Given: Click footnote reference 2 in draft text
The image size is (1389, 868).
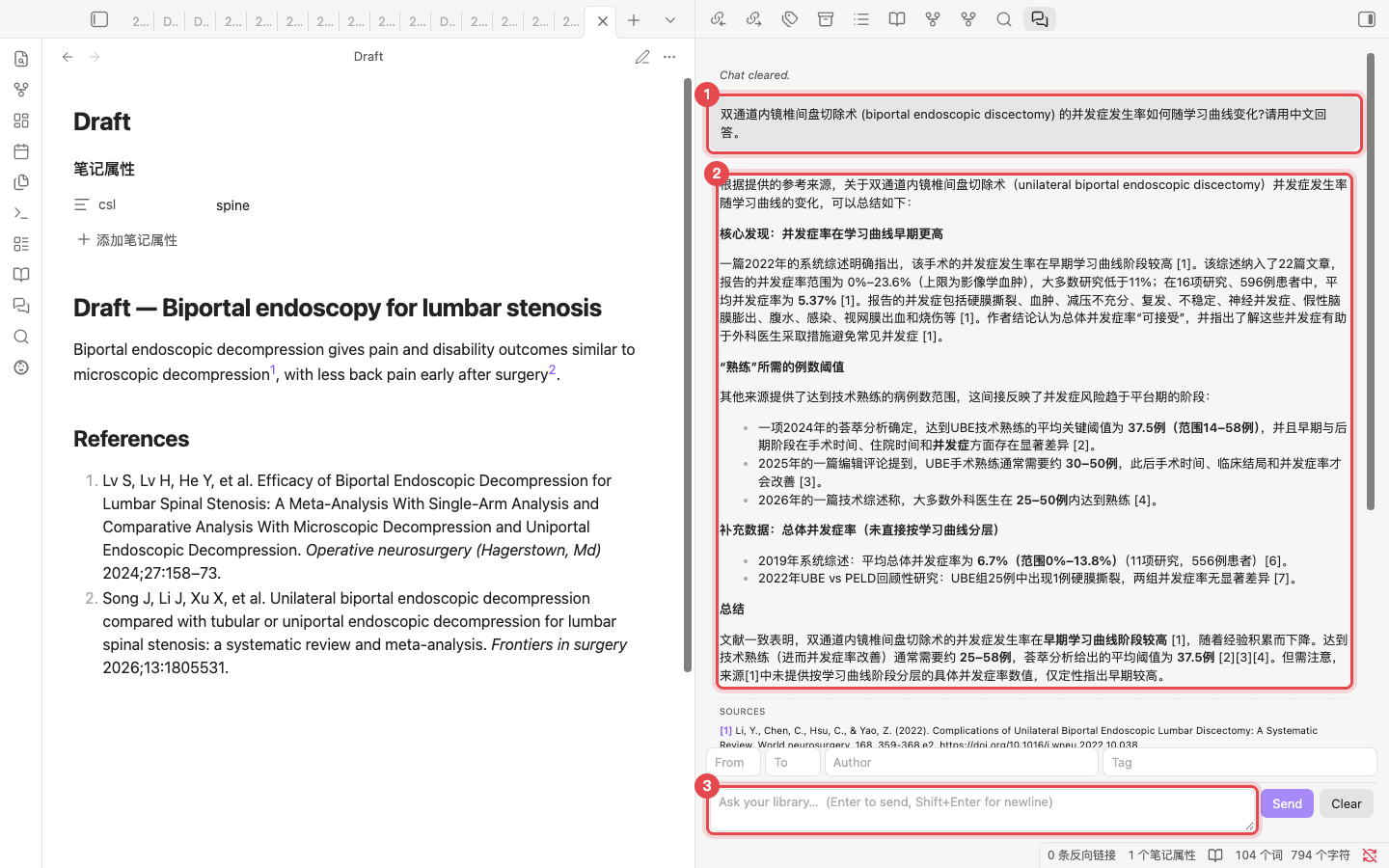Looking at the screenshot, I should 552,369.
